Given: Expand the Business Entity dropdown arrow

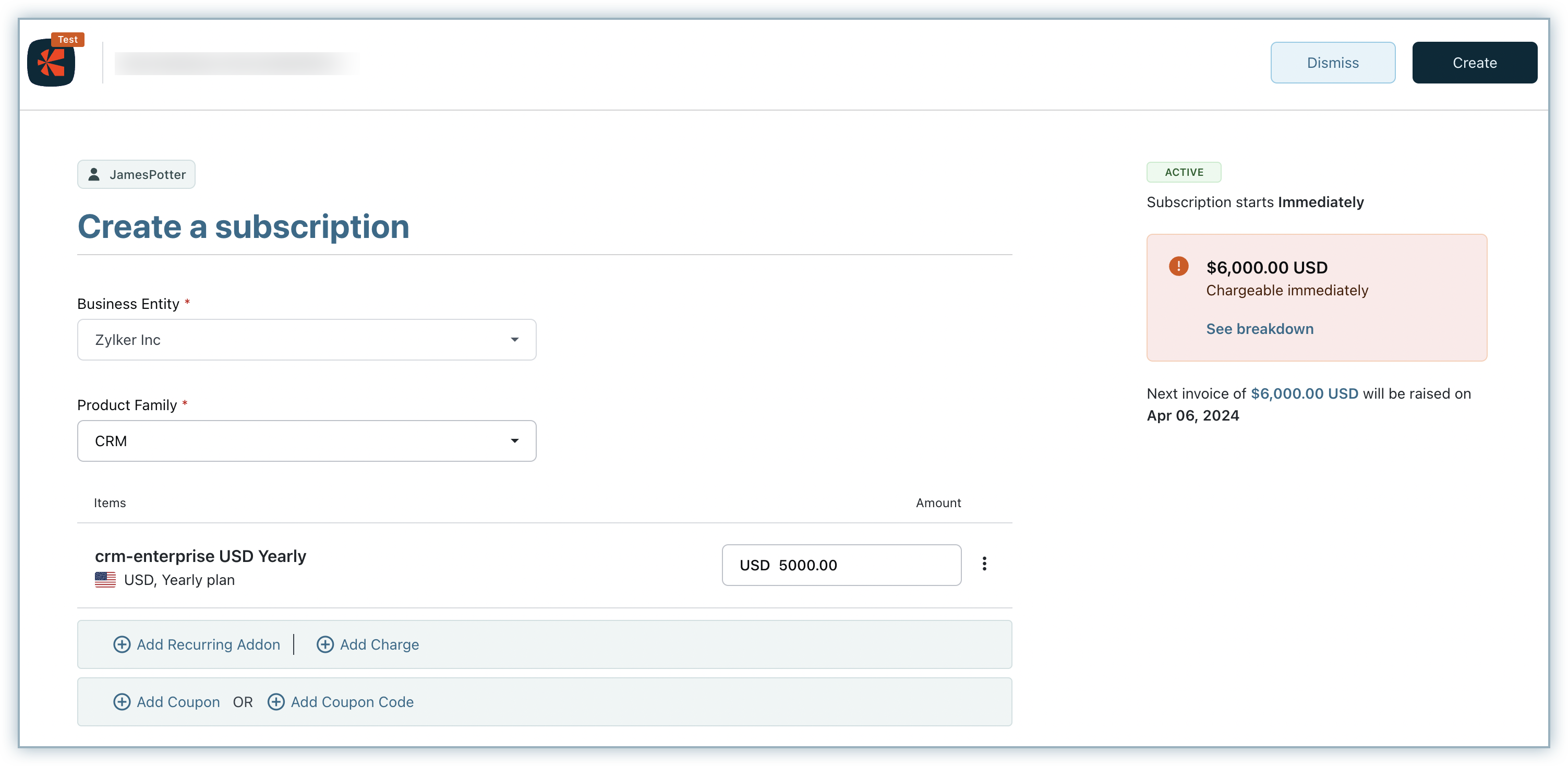Looking at the screenshot, I should (514, 340).
